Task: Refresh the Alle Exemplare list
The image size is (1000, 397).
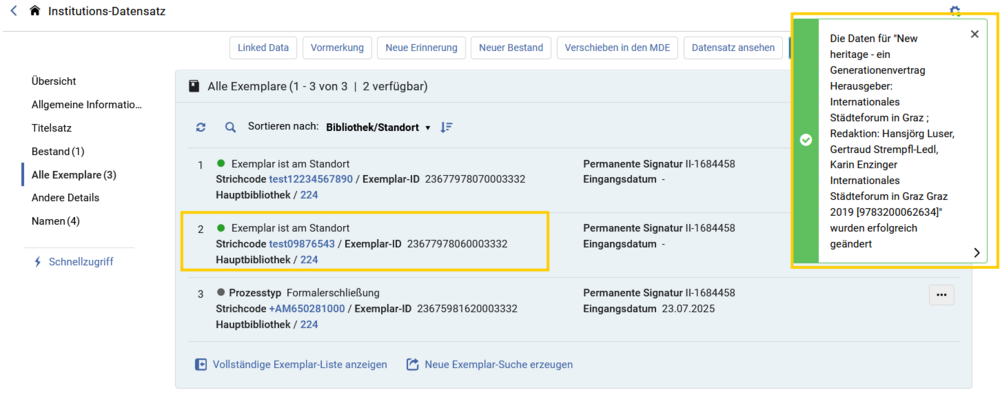Action: [201, 128]
